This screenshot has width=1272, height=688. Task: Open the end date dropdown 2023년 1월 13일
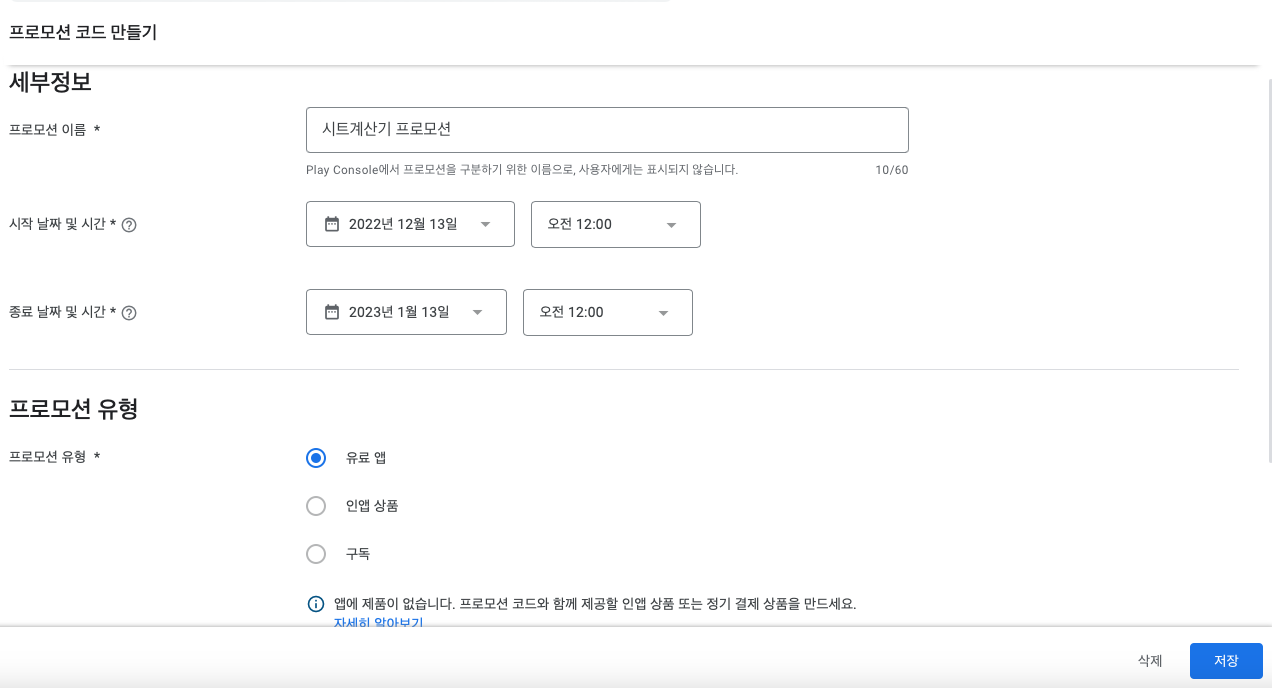(x=406, y=312)
